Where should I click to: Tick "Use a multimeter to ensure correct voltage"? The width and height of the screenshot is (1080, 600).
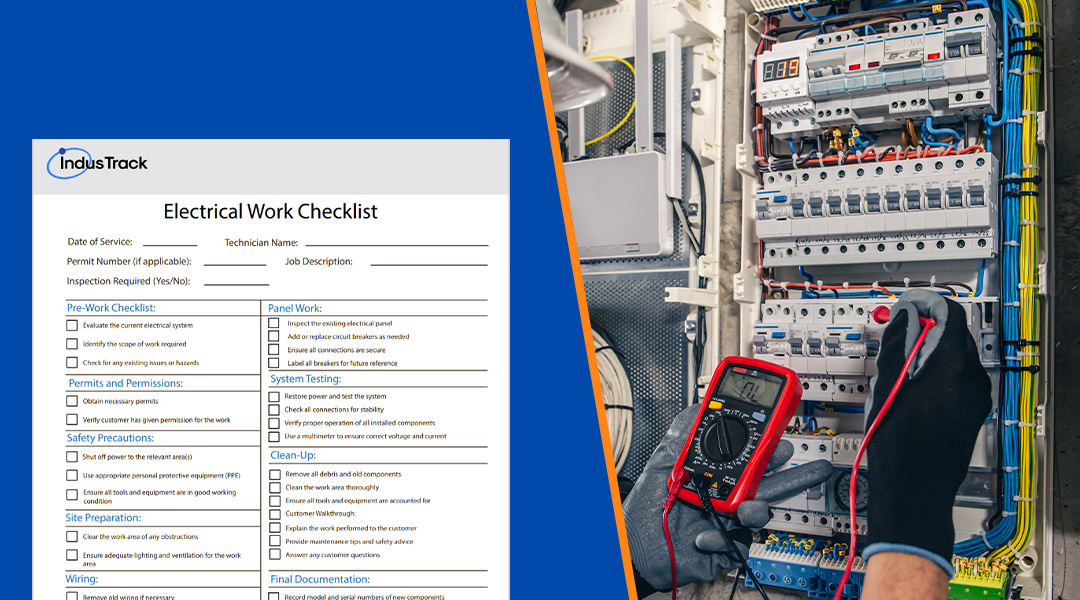[274, 436]
